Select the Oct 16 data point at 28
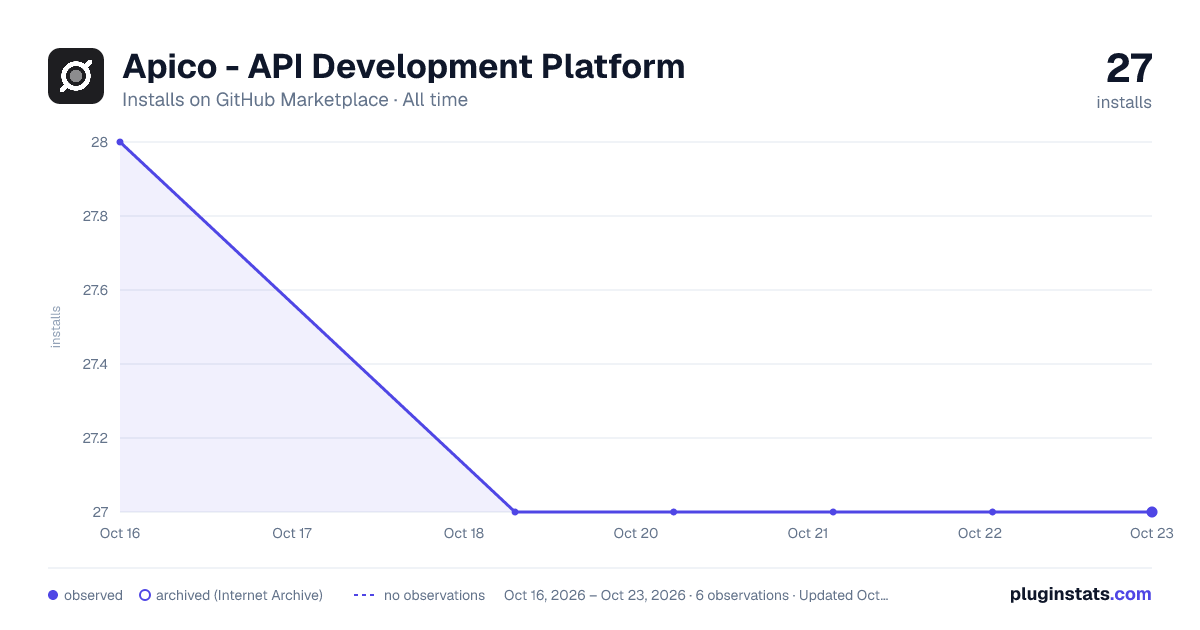Screen dimensions: 1200x630 (x=120, y=142)
